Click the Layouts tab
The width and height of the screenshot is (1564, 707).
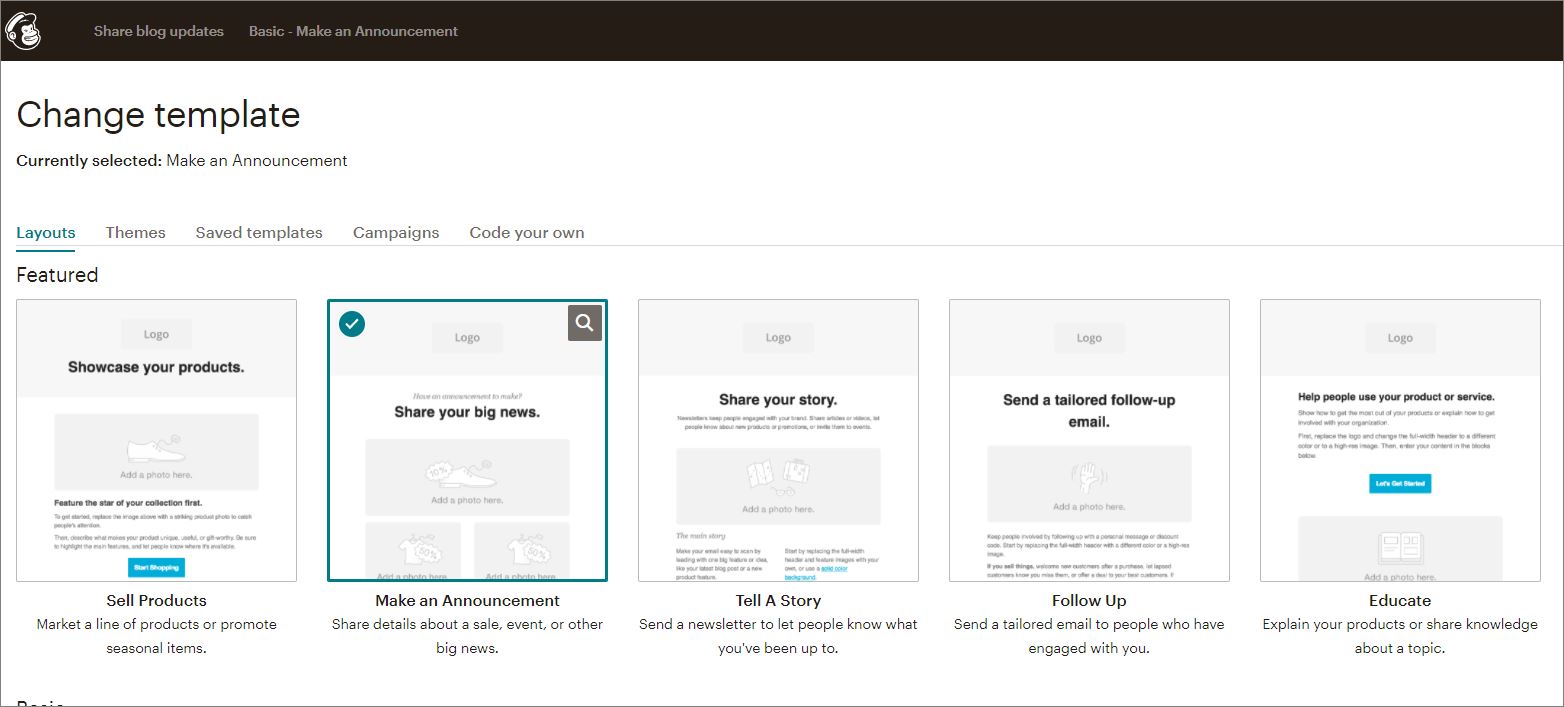click(46, 232)
